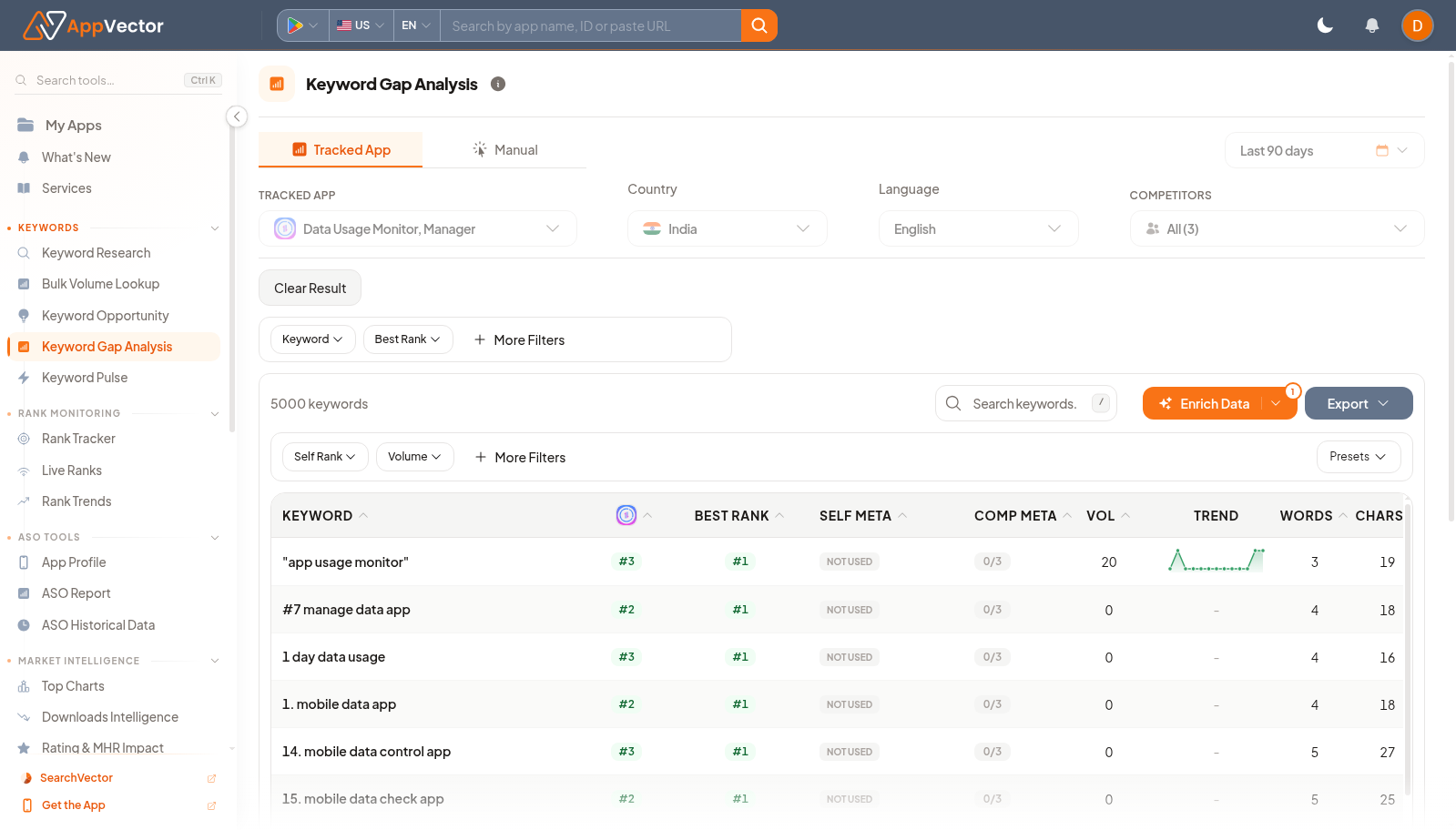Image resolution: width=1456 pixels, height=830 pixels.
Task: Open the US country selector in header
Action: 361,25
